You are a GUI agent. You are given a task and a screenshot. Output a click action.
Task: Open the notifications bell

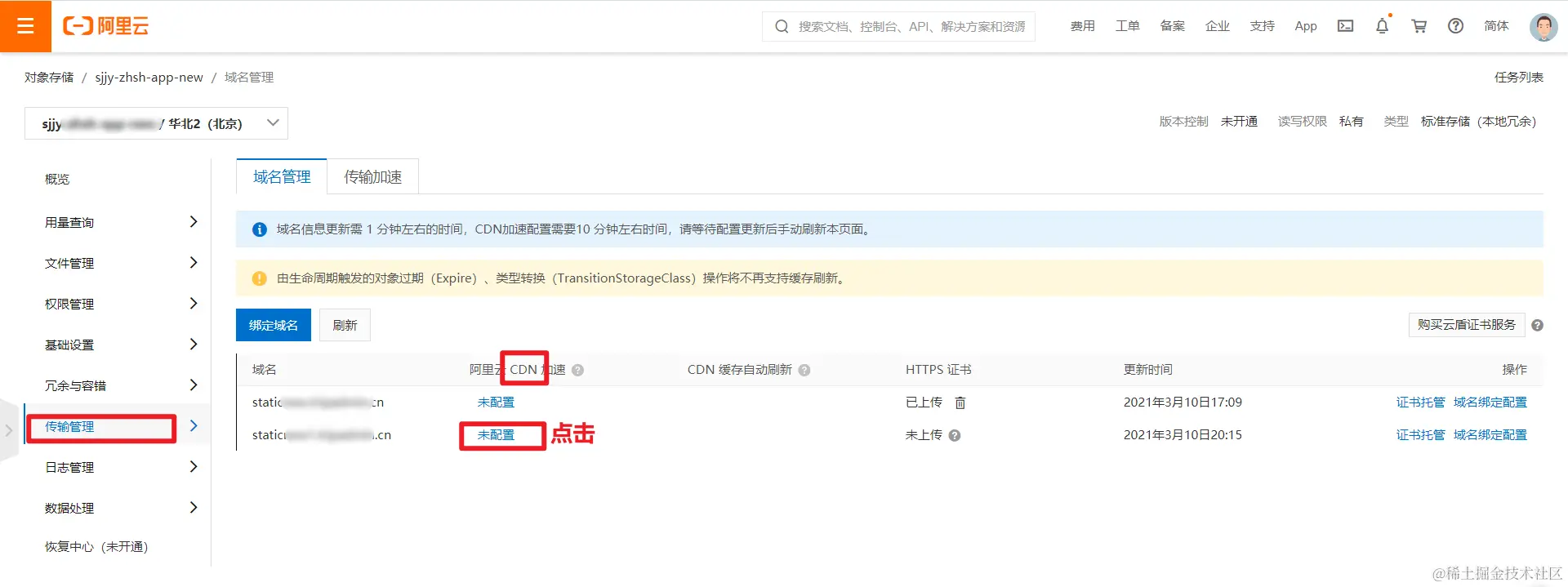1382,26
